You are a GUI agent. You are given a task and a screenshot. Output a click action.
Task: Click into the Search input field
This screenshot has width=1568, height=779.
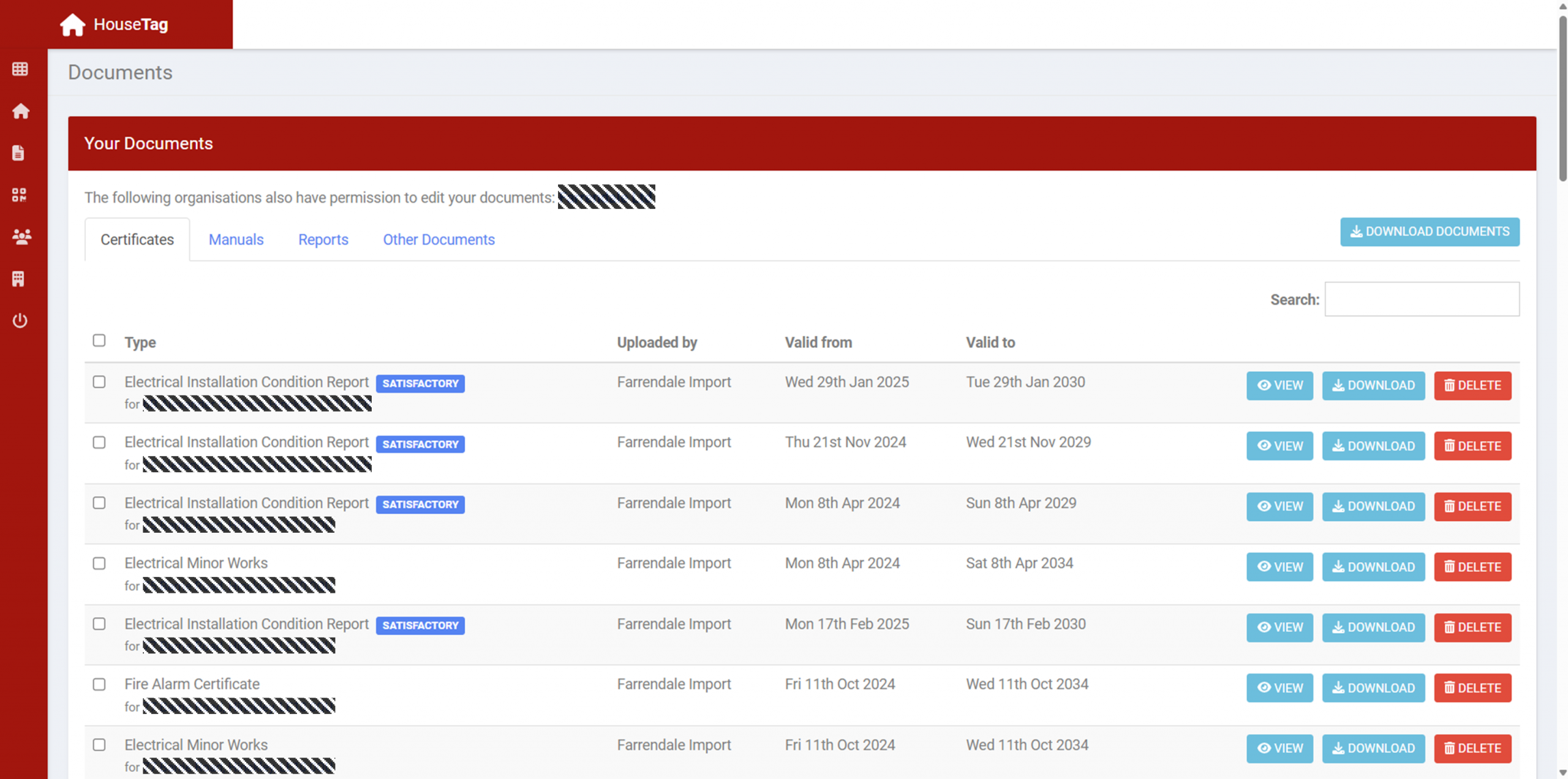click(x=1421, y=299)
